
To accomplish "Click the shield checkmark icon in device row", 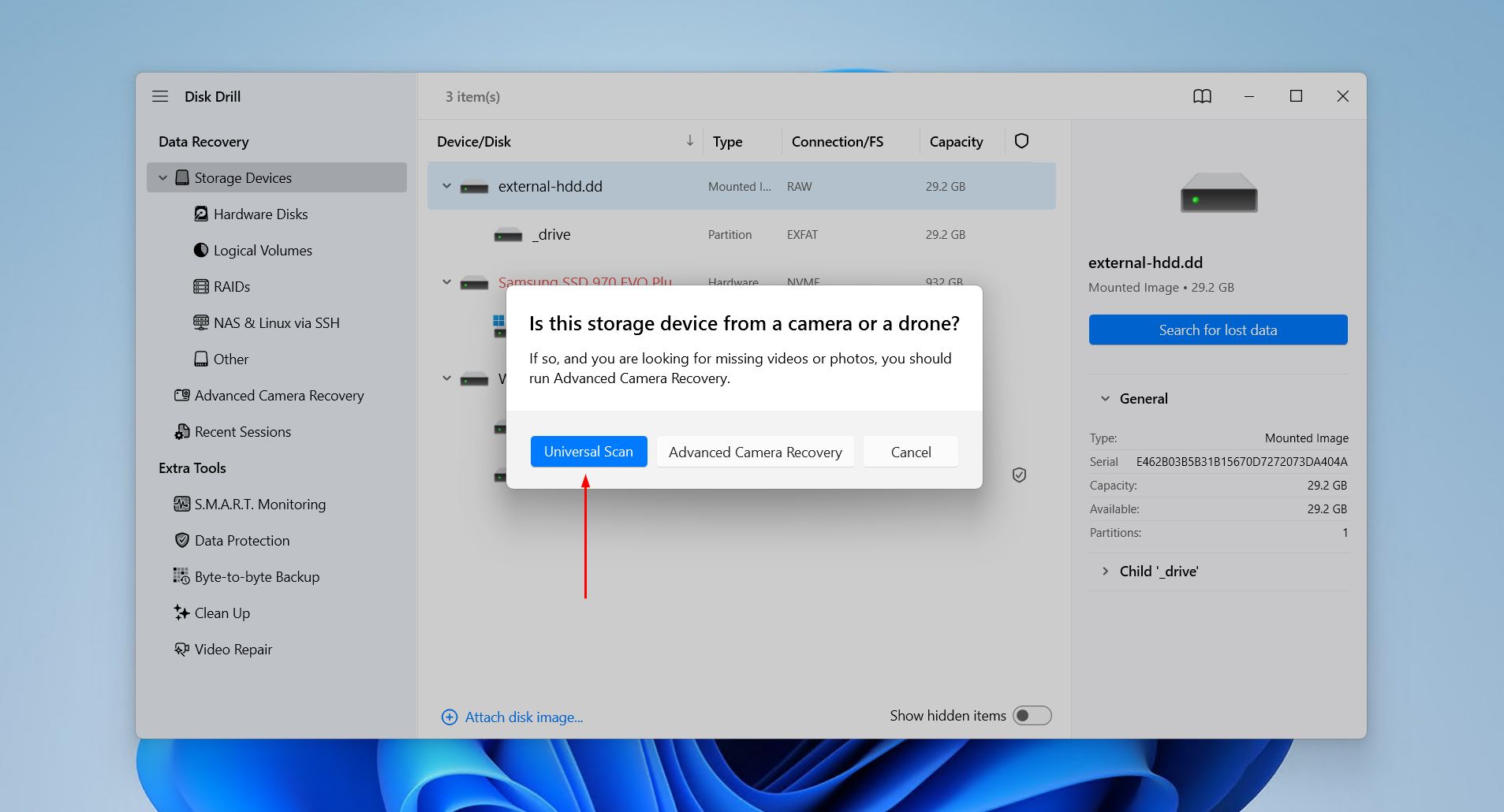I will (1019, 475).
